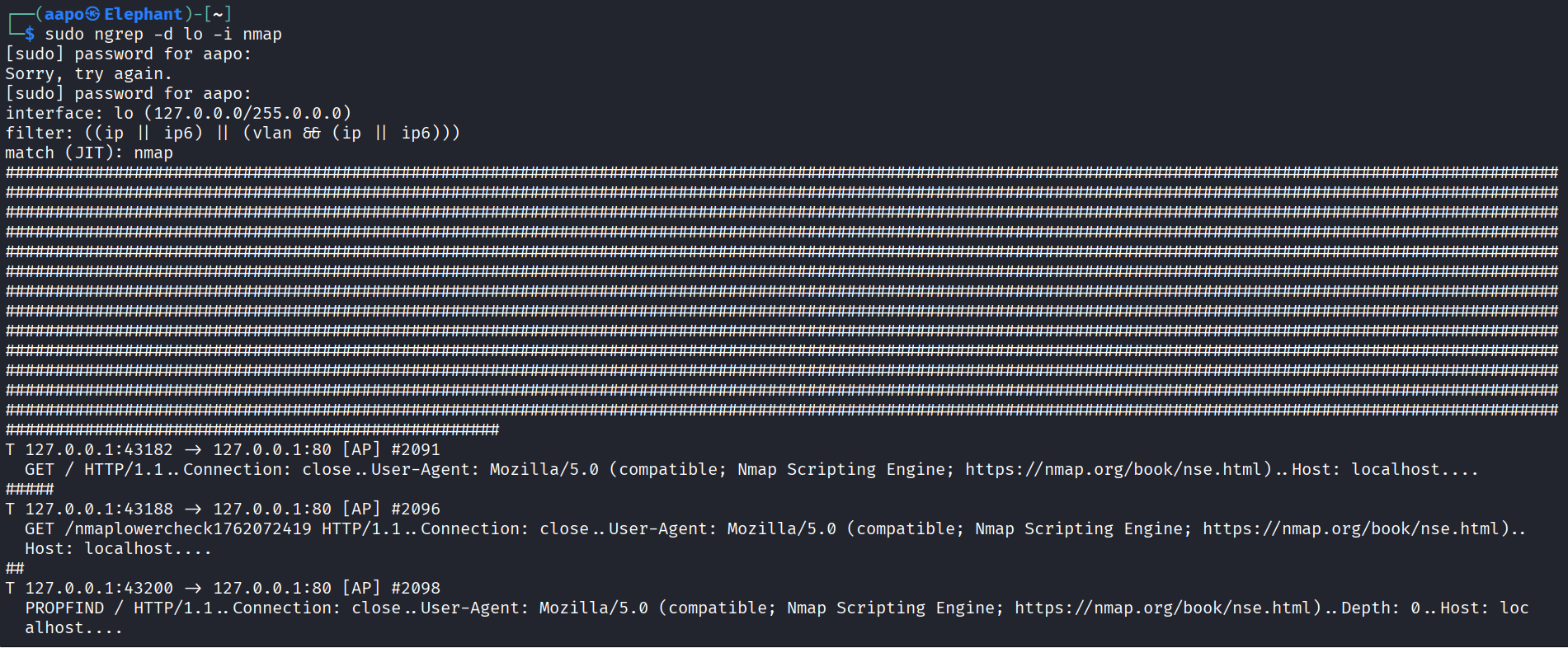Screen dimensions: 1568x648
Task: Click the "/nmaplowercheck1762072419" request path
Action: click(188, 528)
